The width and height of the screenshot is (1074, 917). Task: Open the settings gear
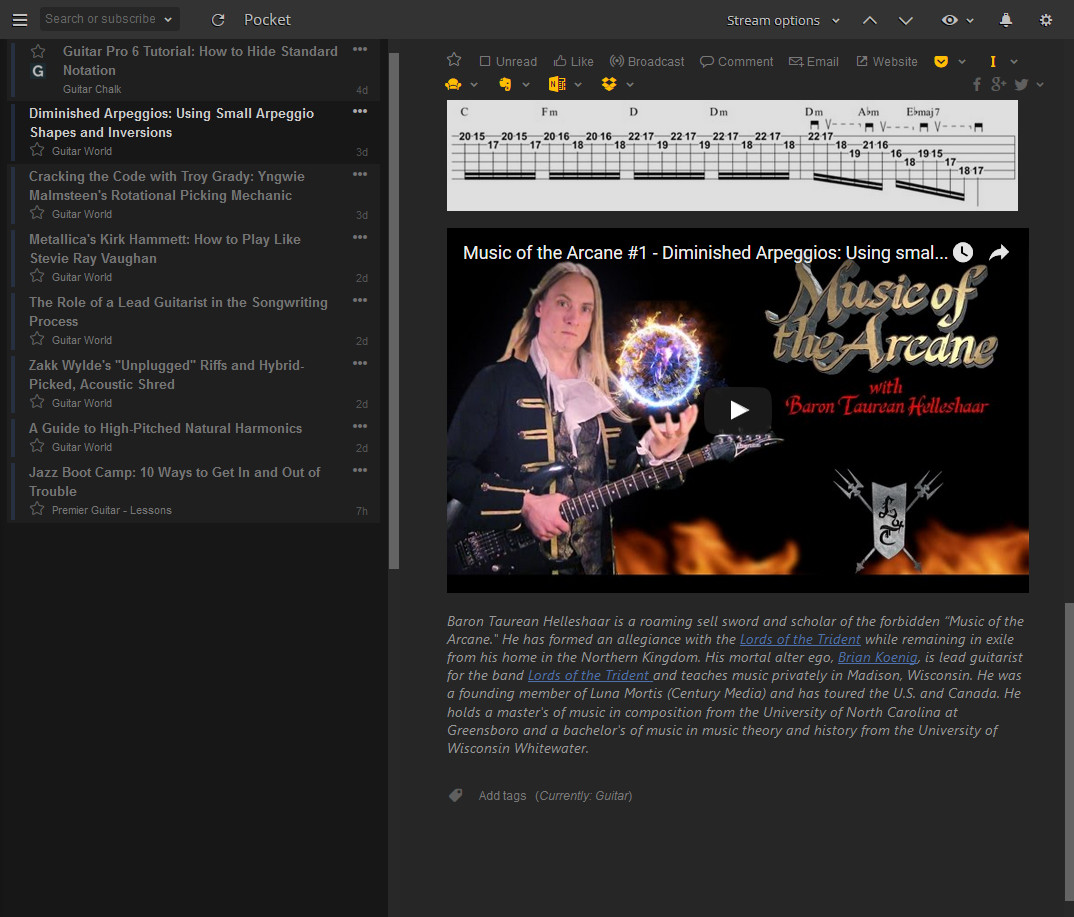(1045, 20)
